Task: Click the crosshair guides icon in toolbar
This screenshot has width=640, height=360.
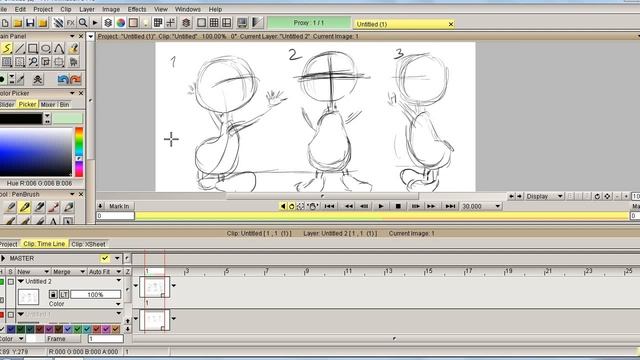Action: [171, 23]
